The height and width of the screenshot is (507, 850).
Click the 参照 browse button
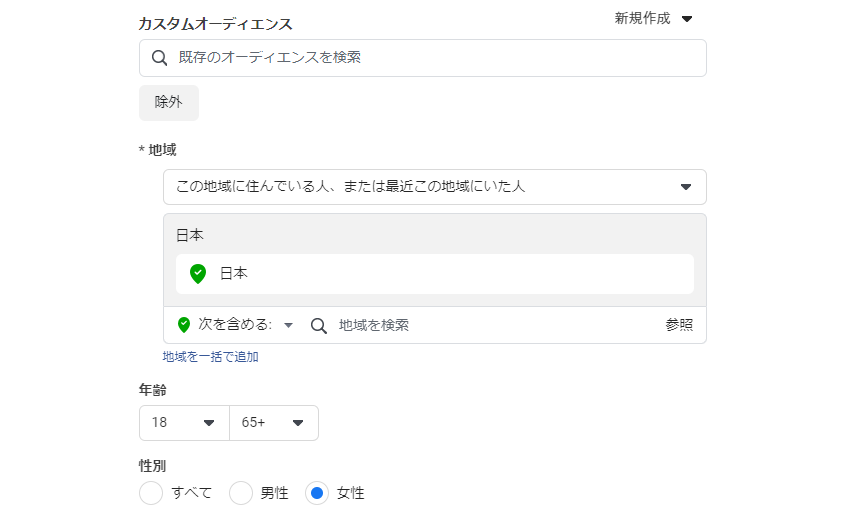pos(679,325)
